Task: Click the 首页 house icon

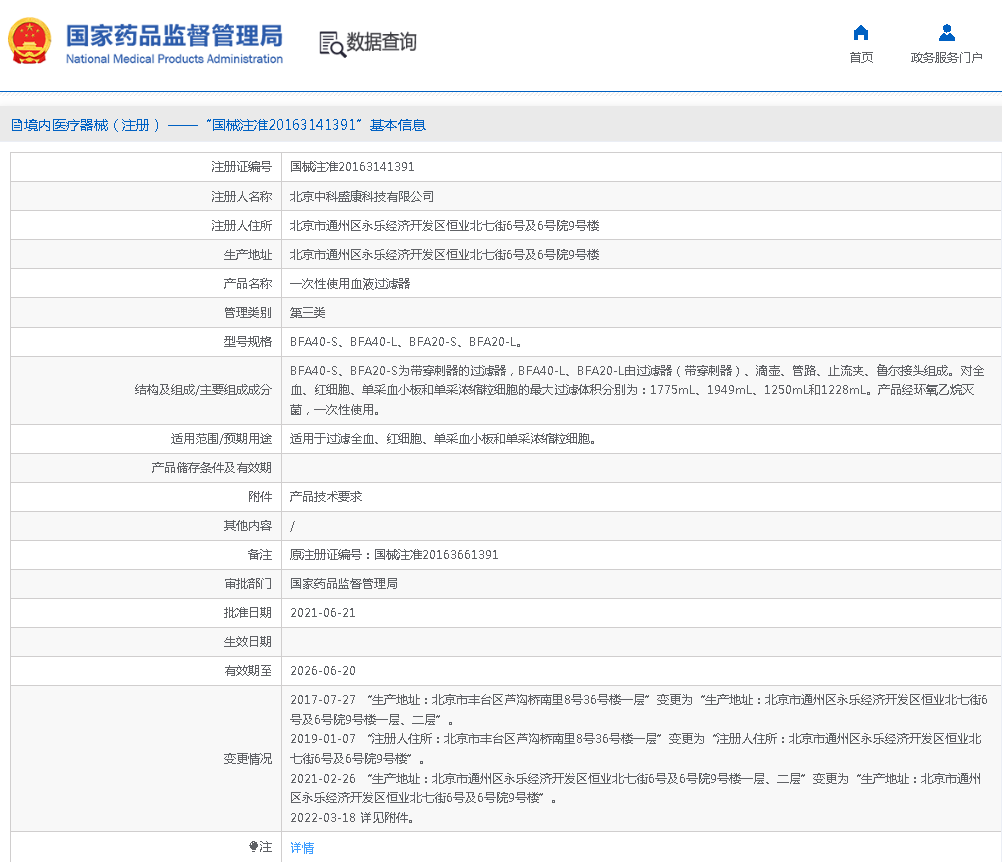Action: click(x=860, y=33)
